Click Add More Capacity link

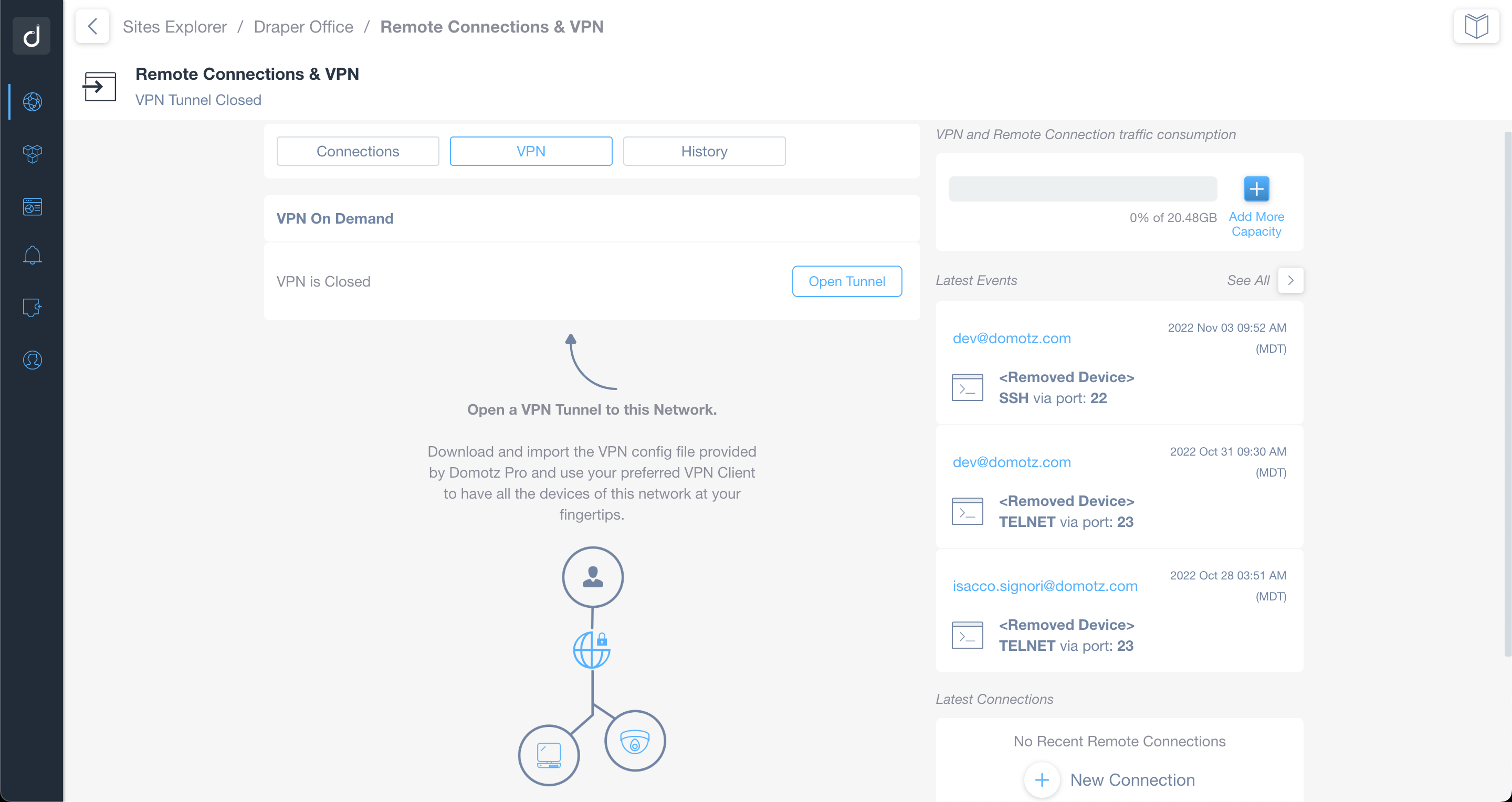point(1256,224)
